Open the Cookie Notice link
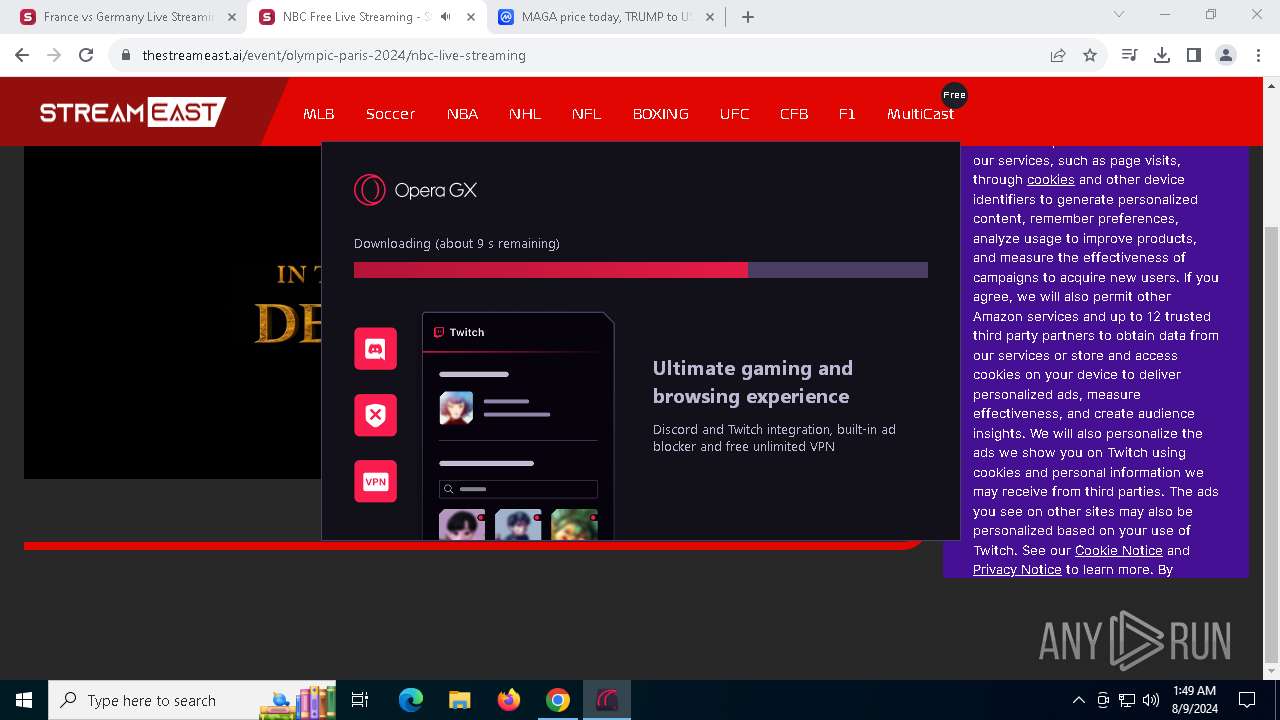This screenshot has height=720, width=1280. (x=1118, y=550)
